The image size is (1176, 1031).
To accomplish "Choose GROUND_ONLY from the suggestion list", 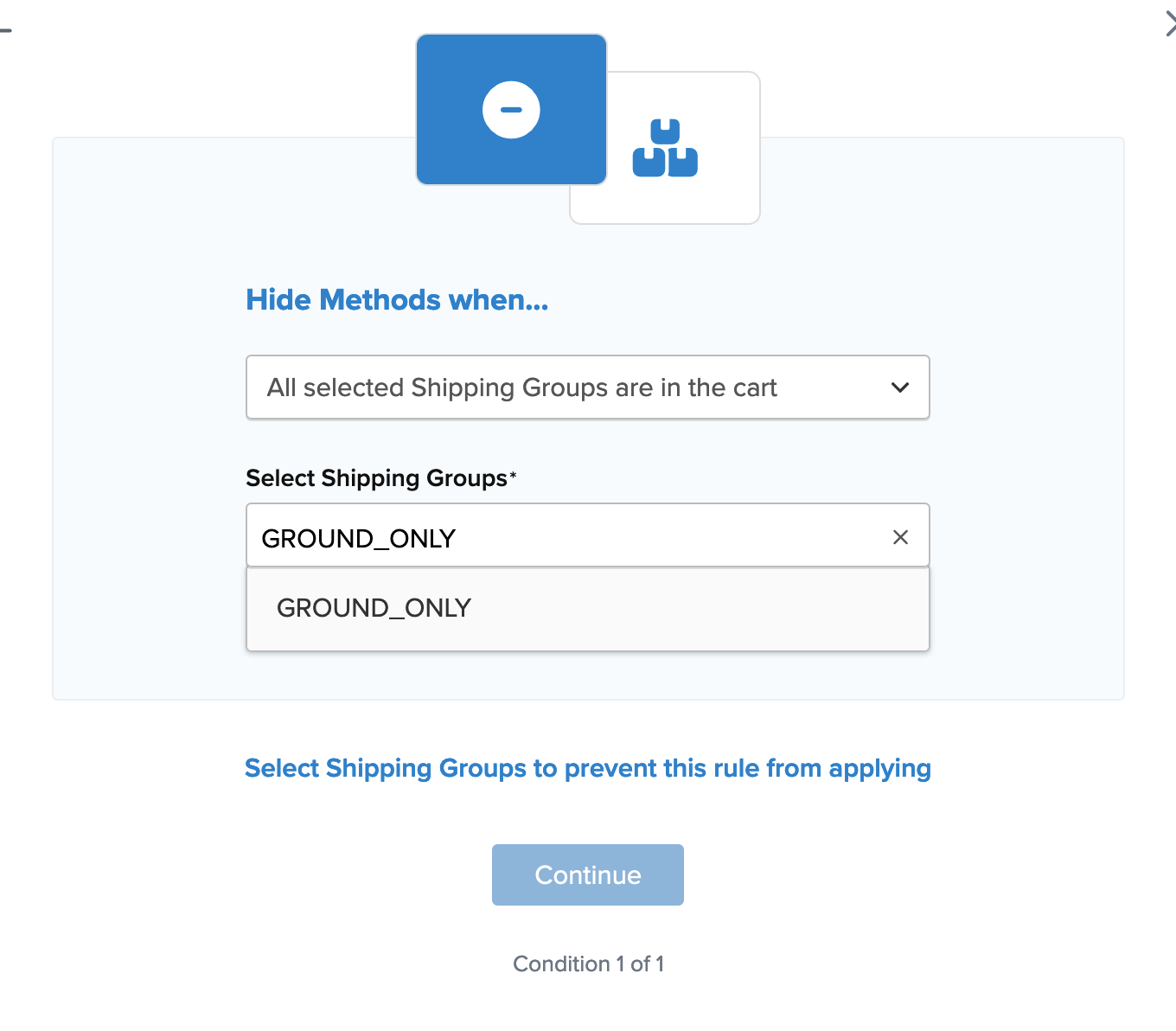I will point(374,608).
